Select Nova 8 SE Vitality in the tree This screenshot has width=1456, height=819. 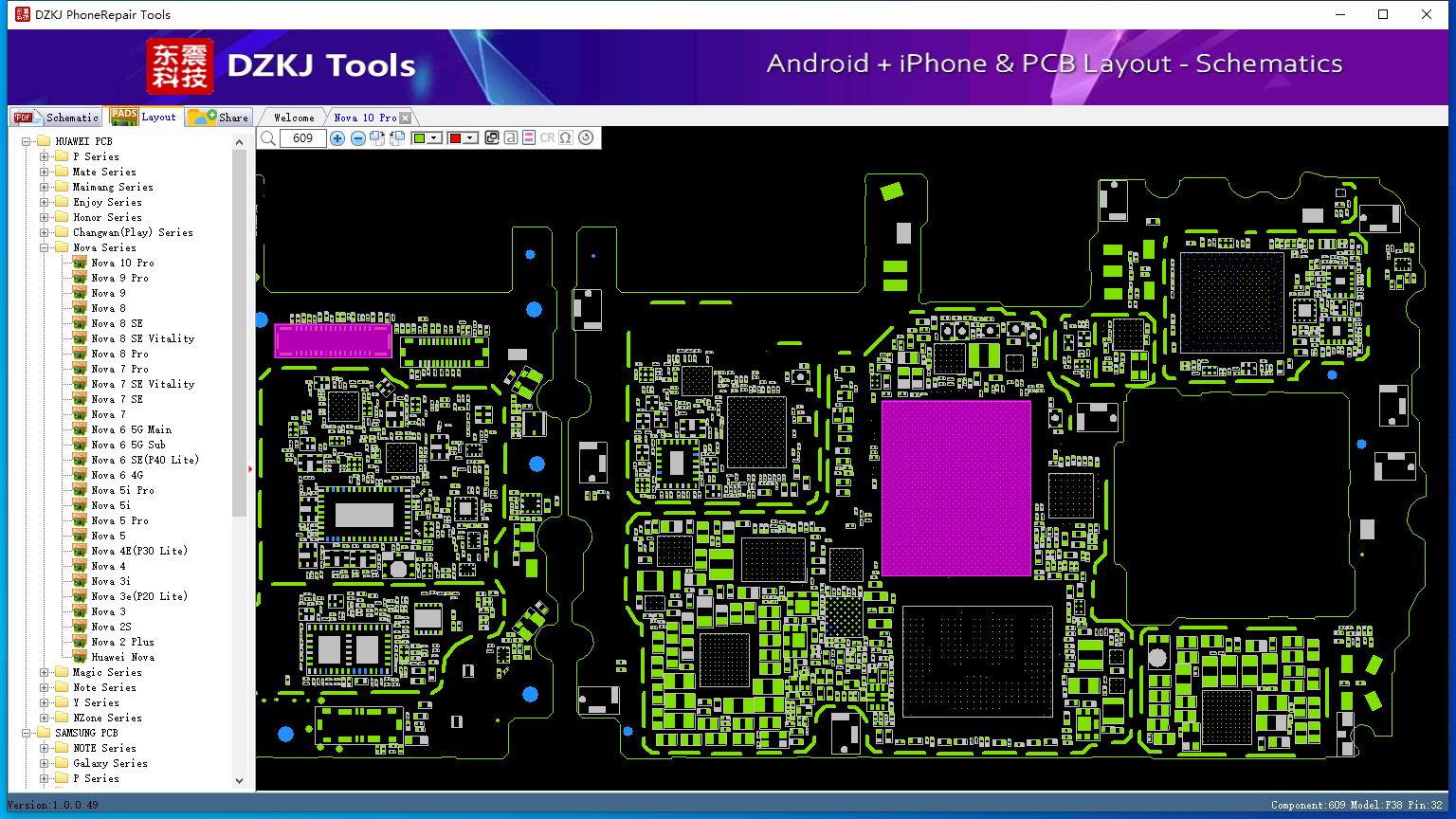[142, 338]
